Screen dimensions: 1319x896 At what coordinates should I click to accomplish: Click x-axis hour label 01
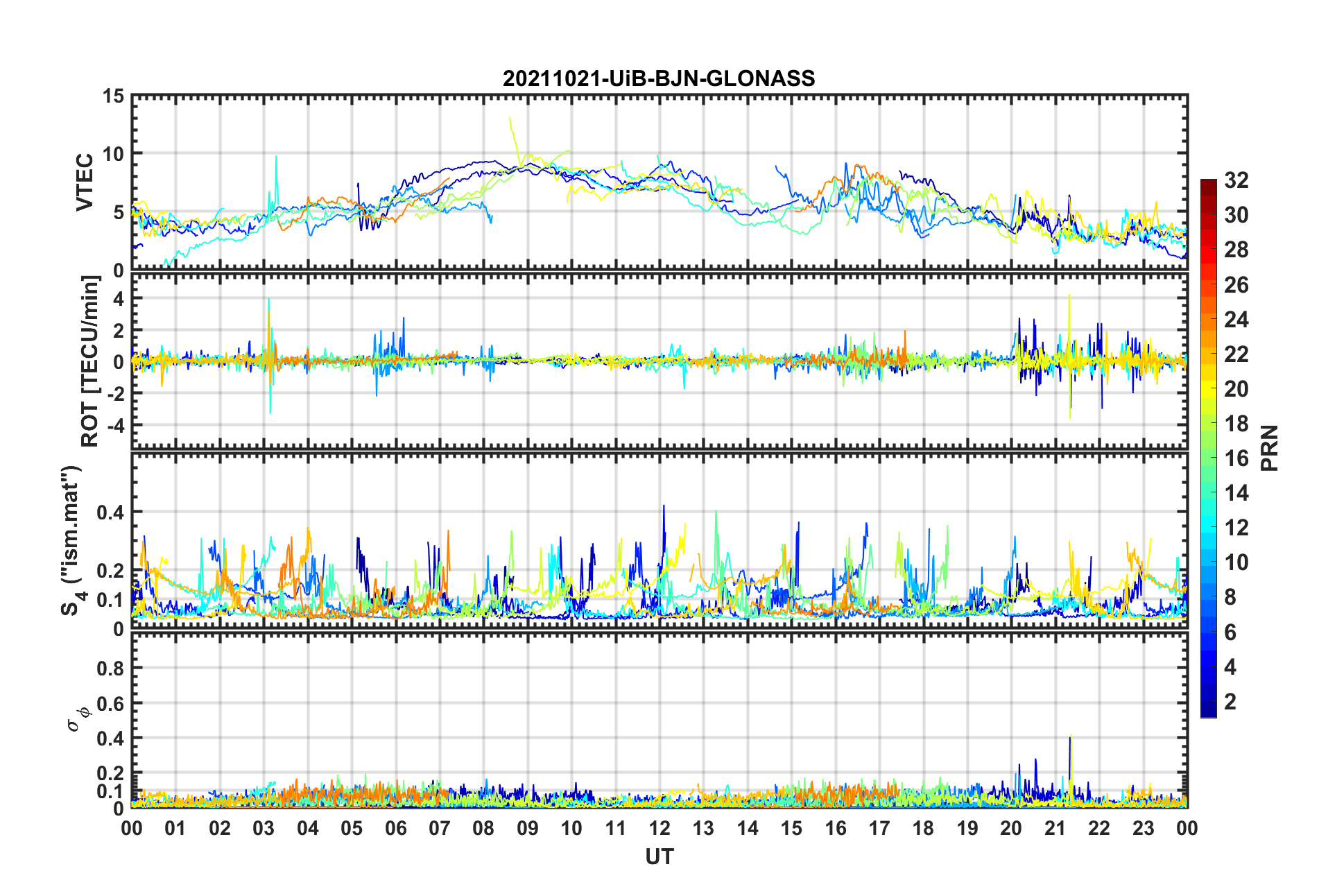pyautogui.click(x=175, y=828)
